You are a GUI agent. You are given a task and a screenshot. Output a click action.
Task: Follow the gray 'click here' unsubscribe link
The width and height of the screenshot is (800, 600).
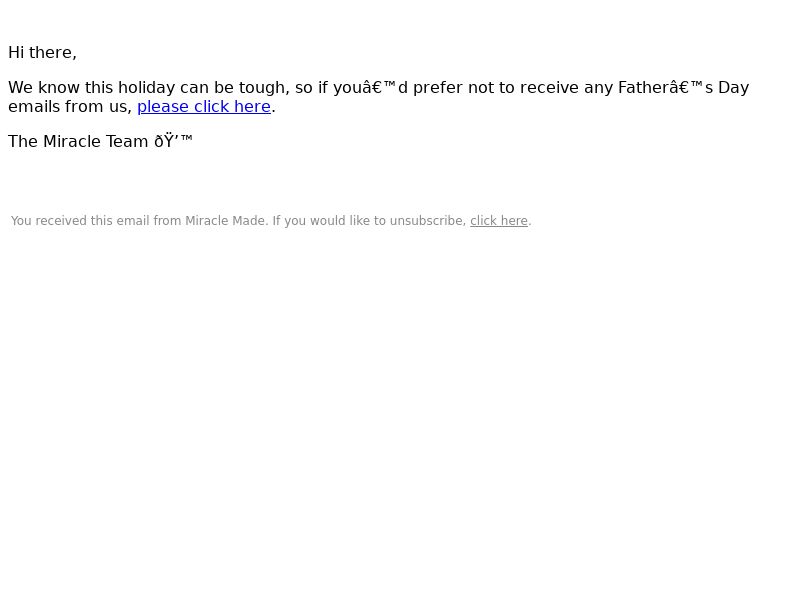click(498, 221)
